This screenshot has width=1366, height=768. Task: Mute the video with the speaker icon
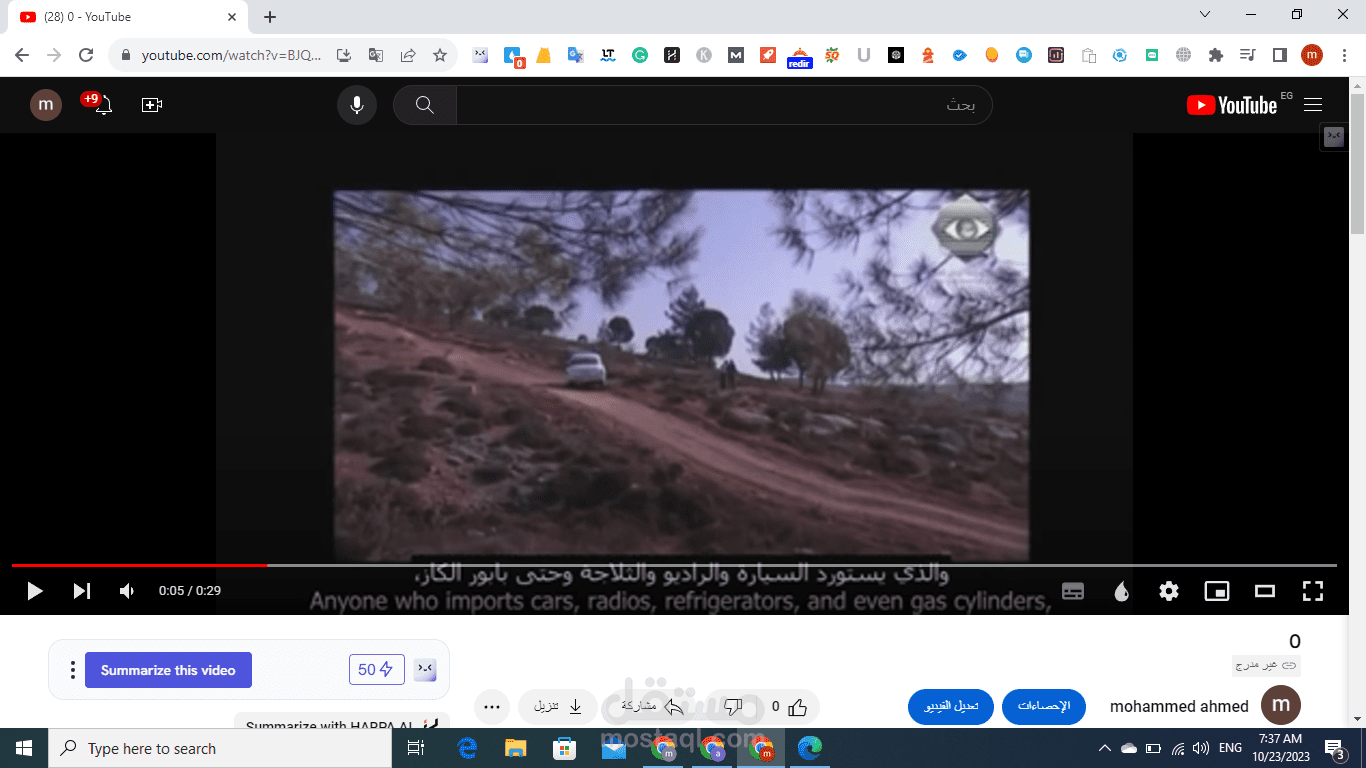[126, 591]
